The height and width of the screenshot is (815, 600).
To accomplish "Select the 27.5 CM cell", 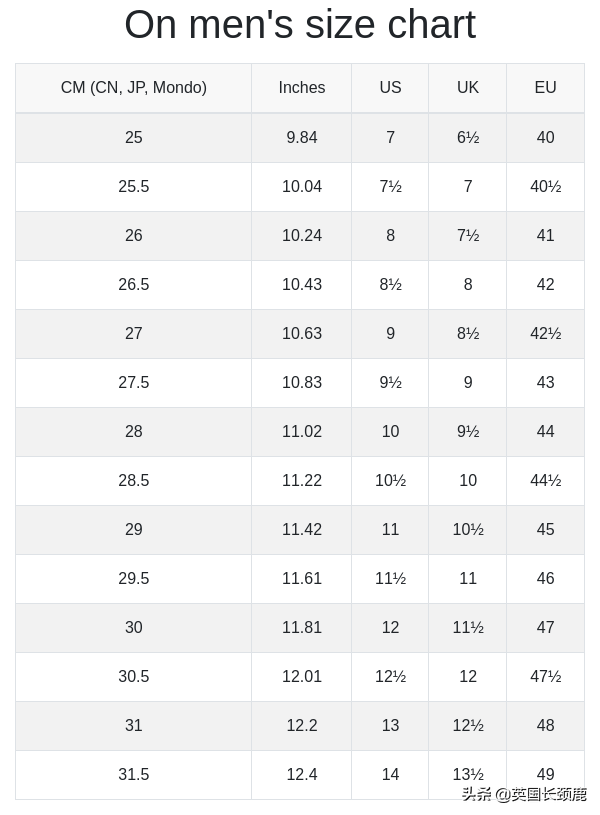I will click(x=134, y=383).
